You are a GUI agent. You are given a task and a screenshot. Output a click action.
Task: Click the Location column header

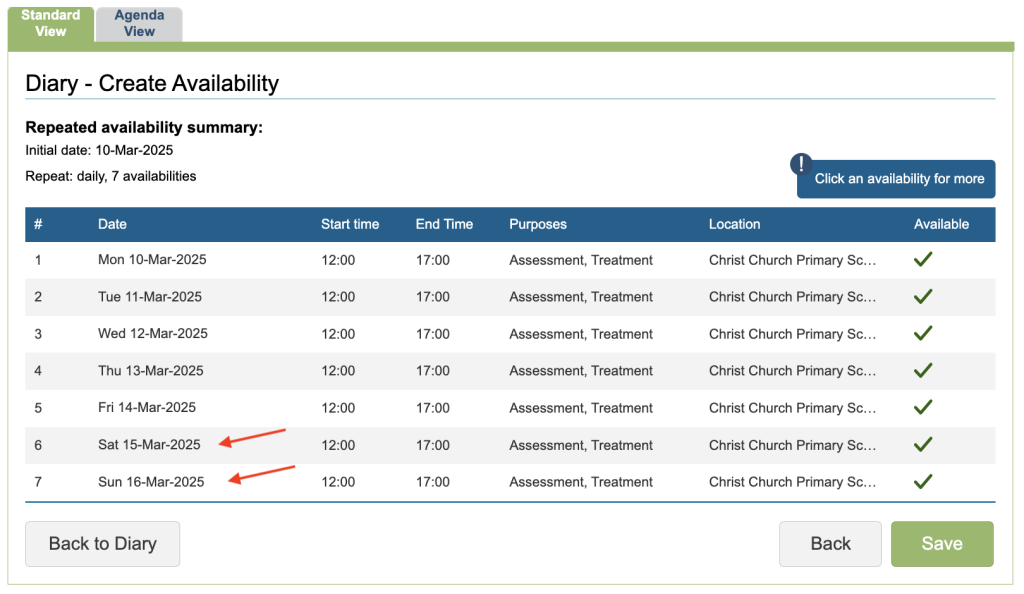[734, 224]
